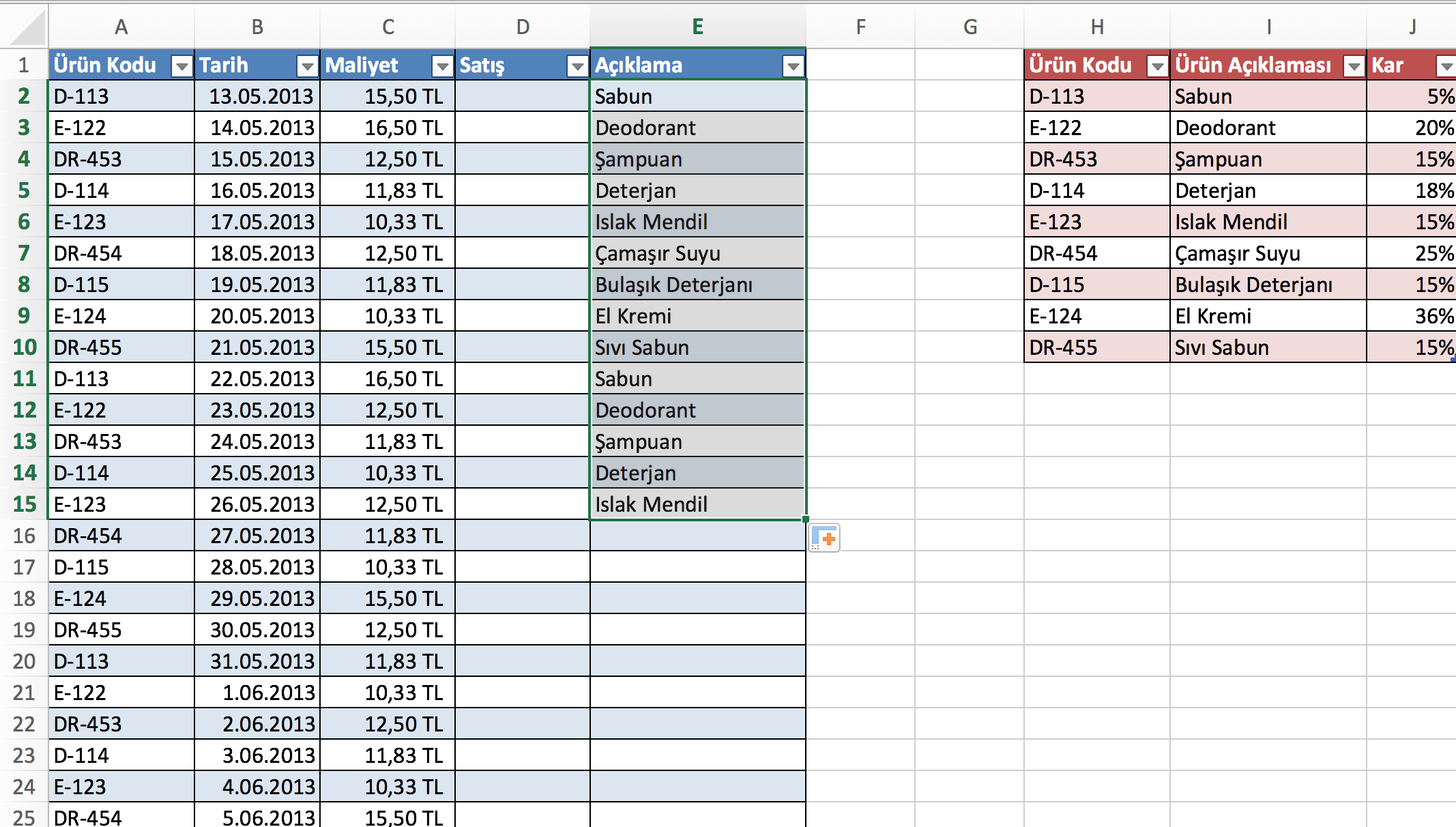1456x827 pixels.
Task: Click the Quick Analysis paste options icon
Action: pos(824,538)
